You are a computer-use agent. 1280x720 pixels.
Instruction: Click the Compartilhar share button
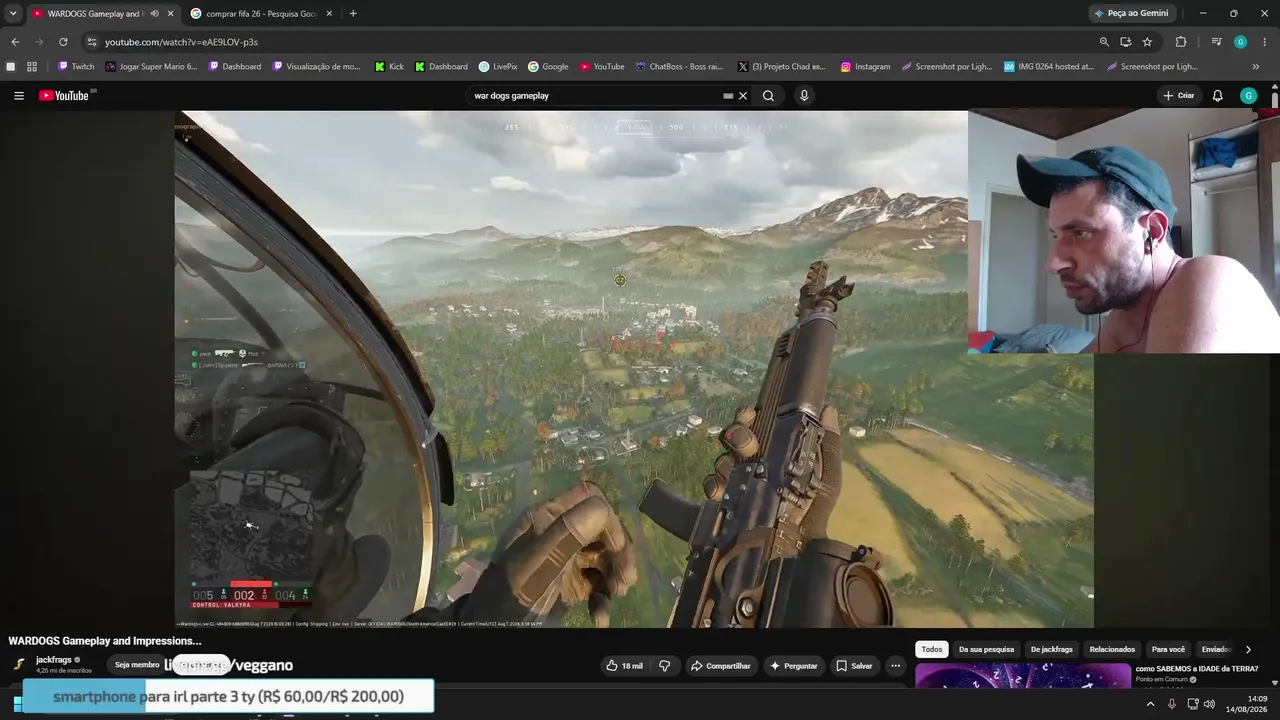[720, 666]
